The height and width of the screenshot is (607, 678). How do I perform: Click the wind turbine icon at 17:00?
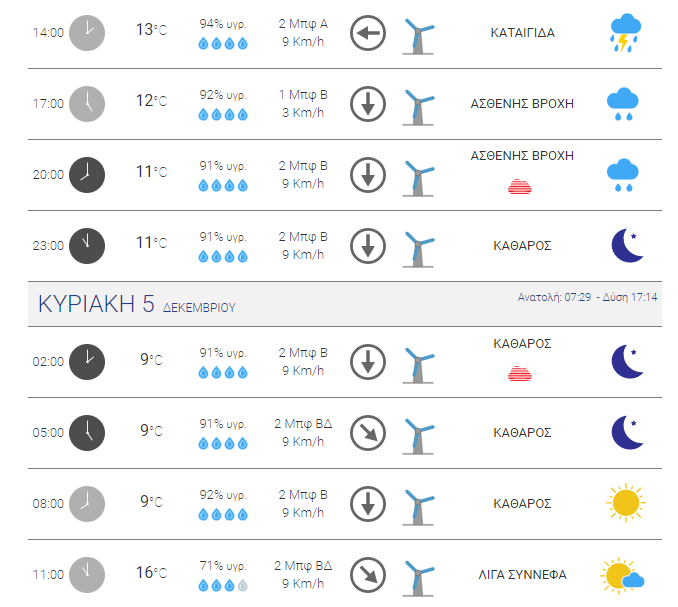pyautogui.click(x=418, y=107)
